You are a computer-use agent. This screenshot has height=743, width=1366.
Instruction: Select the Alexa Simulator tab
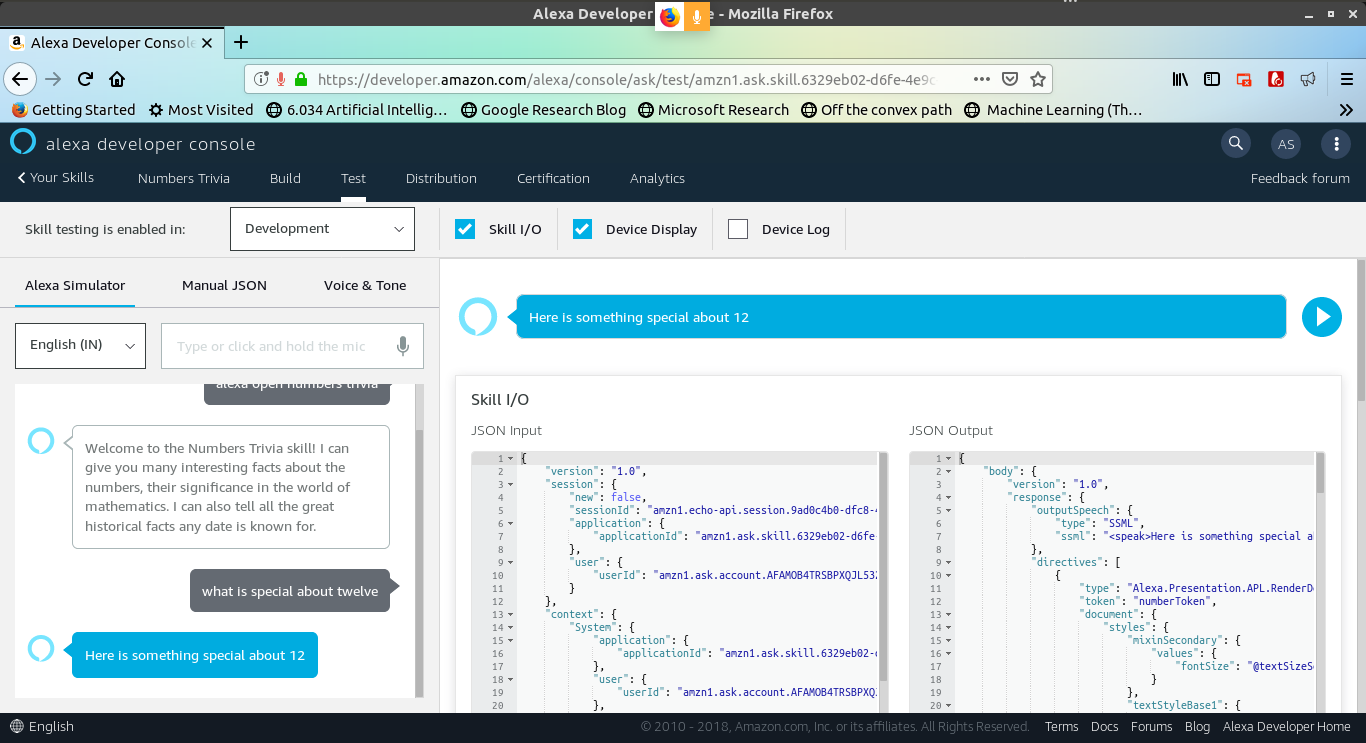75,285
